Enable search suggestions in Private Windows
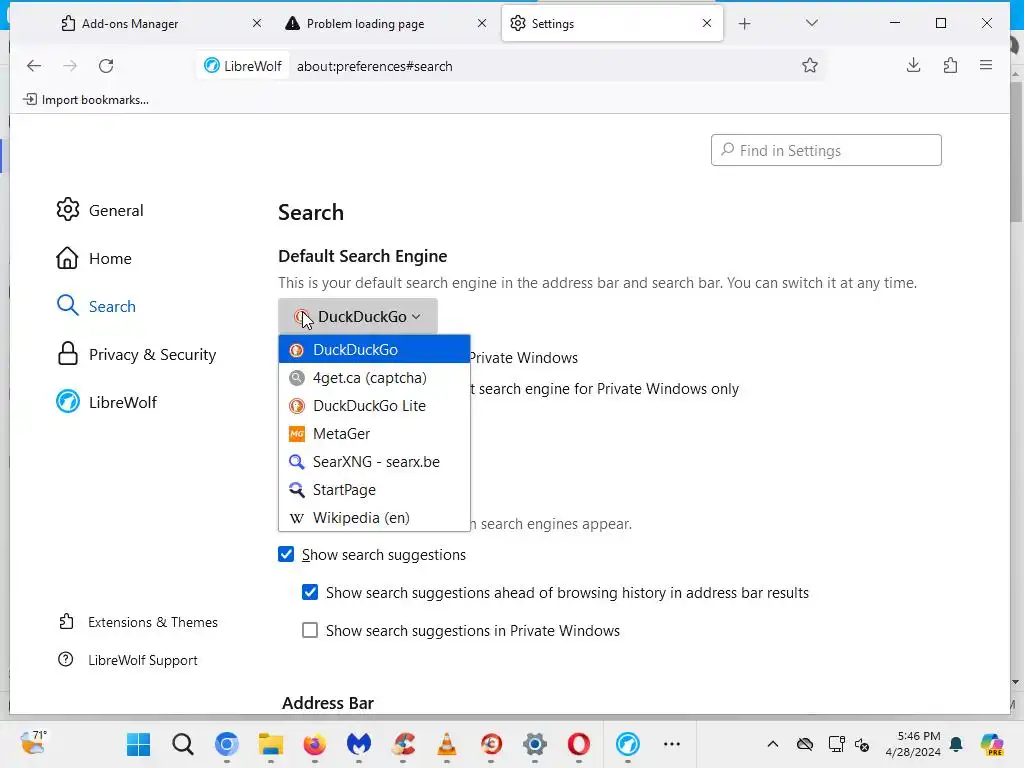This screenshot has height=768, width=1024. 310,630
